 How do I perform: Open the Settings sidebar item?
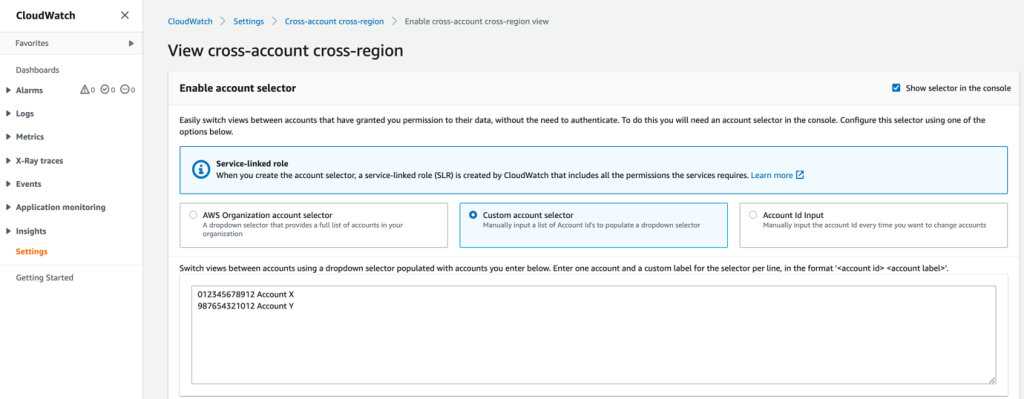click(x=31, y=251)
